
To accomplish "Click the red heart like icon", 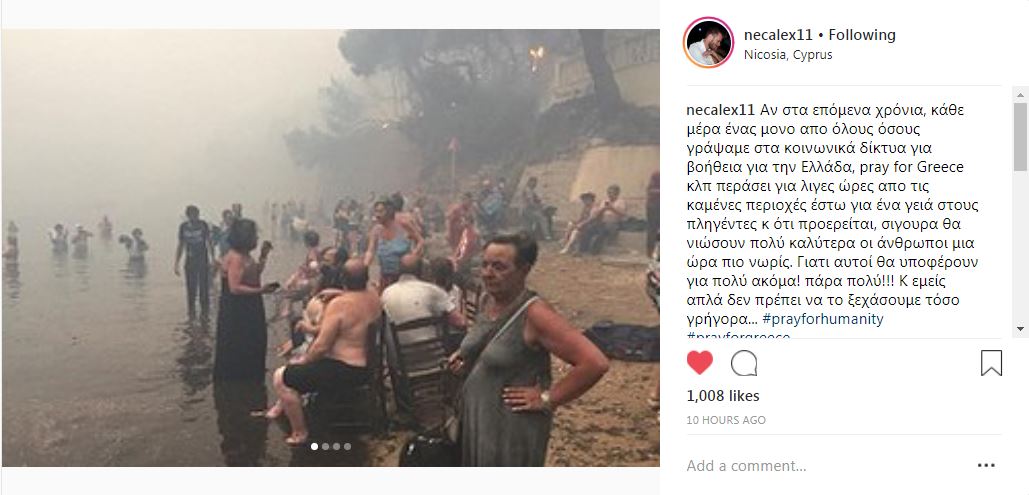I will click(x=700, y=362).
